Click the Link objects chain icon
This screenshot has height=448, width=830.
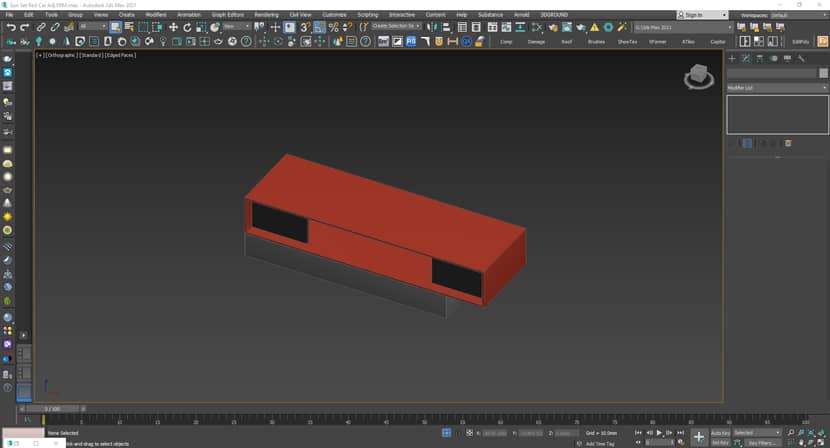tap(41, 27)
